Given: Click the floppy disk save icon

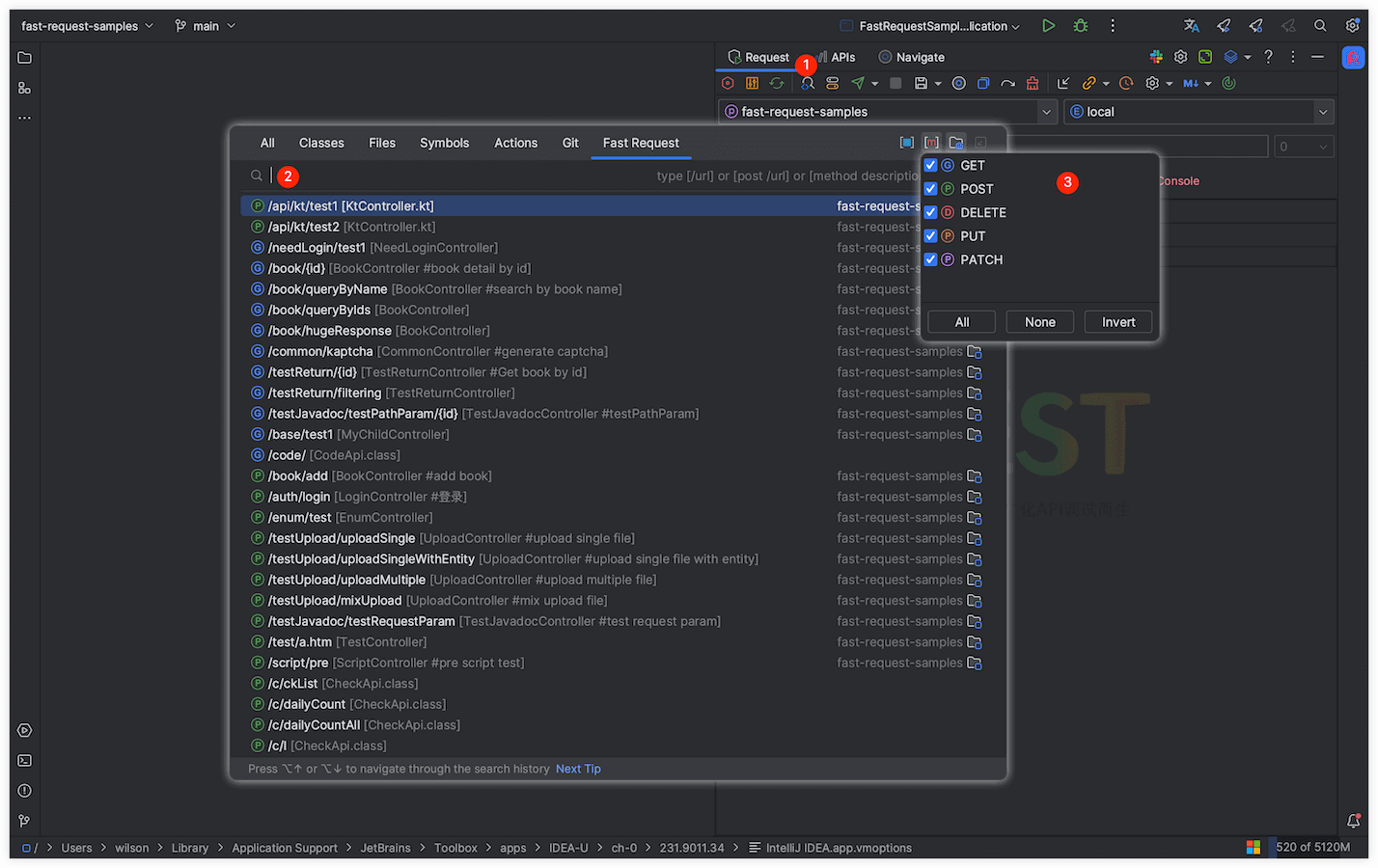Looking at the screenshot, I should 921,84.
